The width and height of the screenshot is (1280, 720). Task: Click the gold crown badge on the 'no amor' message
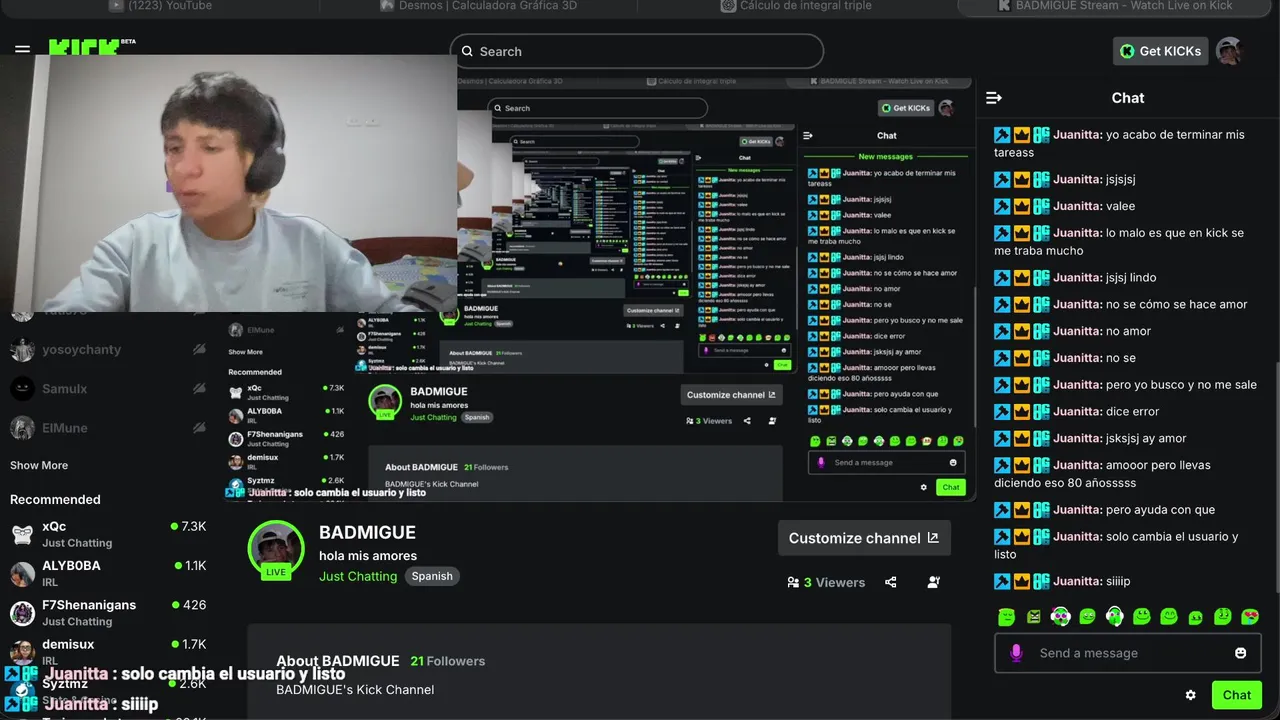pyautogui.click(x=1022, y=331)
